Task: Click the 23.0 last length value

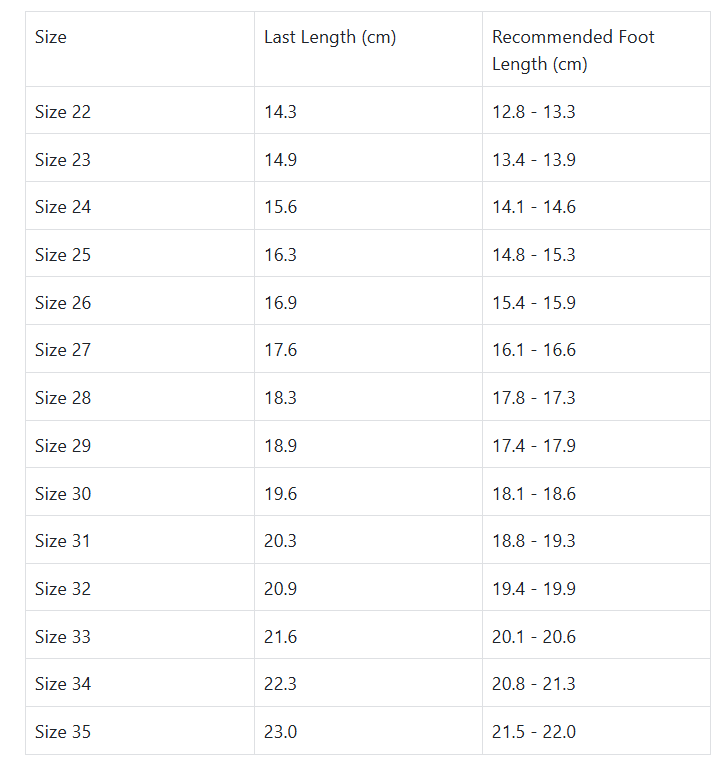Action: point(280,732)
